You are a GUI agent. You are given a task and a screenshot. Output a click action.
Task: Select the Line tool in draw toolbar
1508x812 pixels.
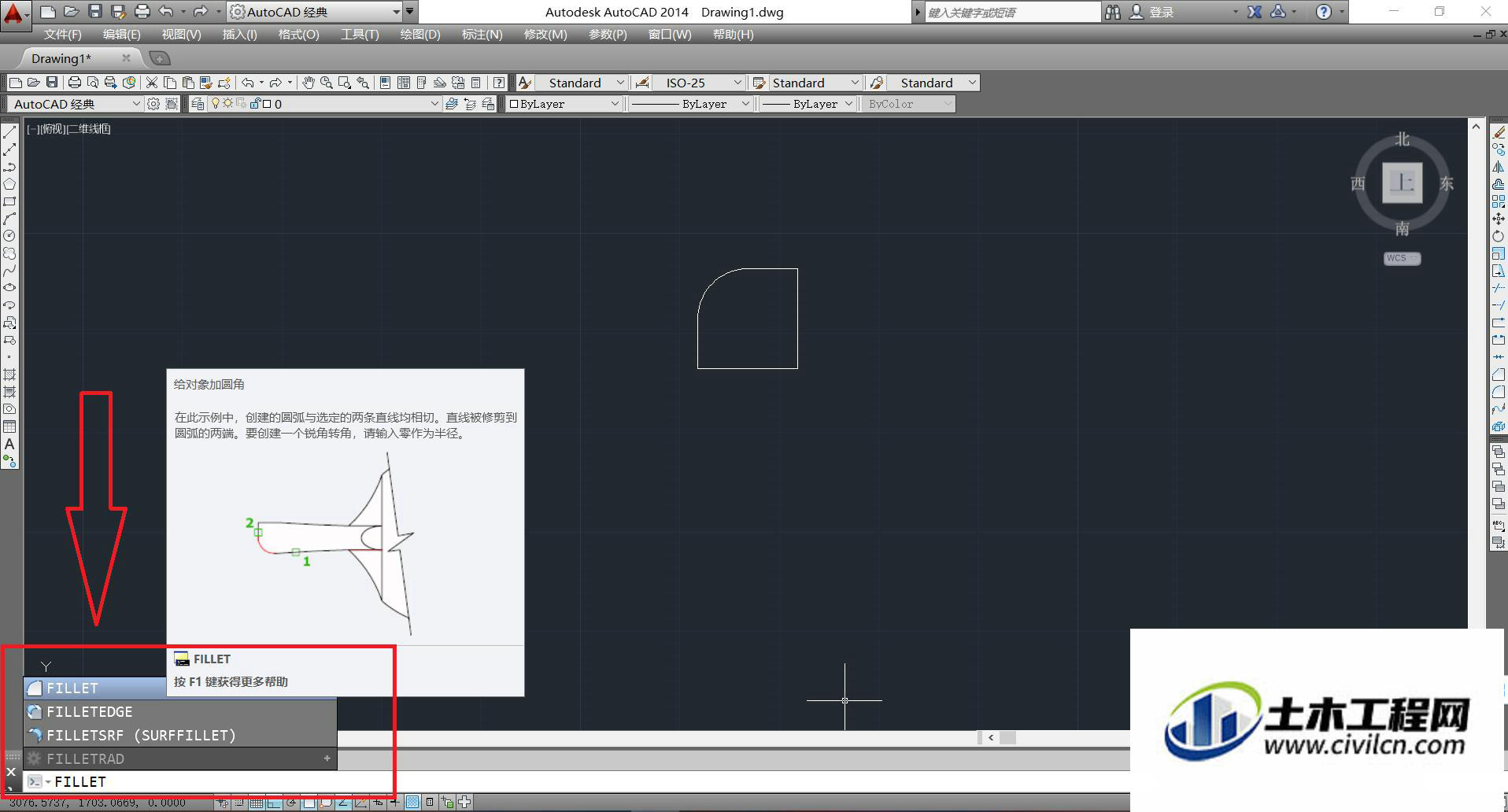click(9, 132)
